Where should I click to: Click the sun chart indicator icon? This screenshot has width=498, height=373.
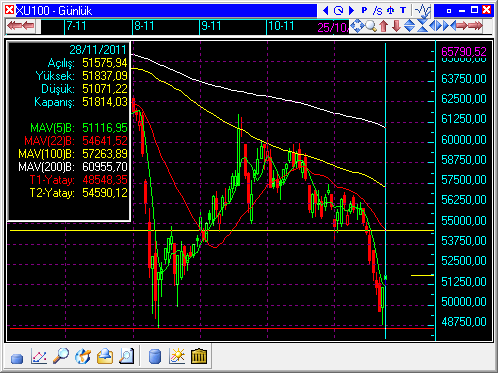(177, 356)
